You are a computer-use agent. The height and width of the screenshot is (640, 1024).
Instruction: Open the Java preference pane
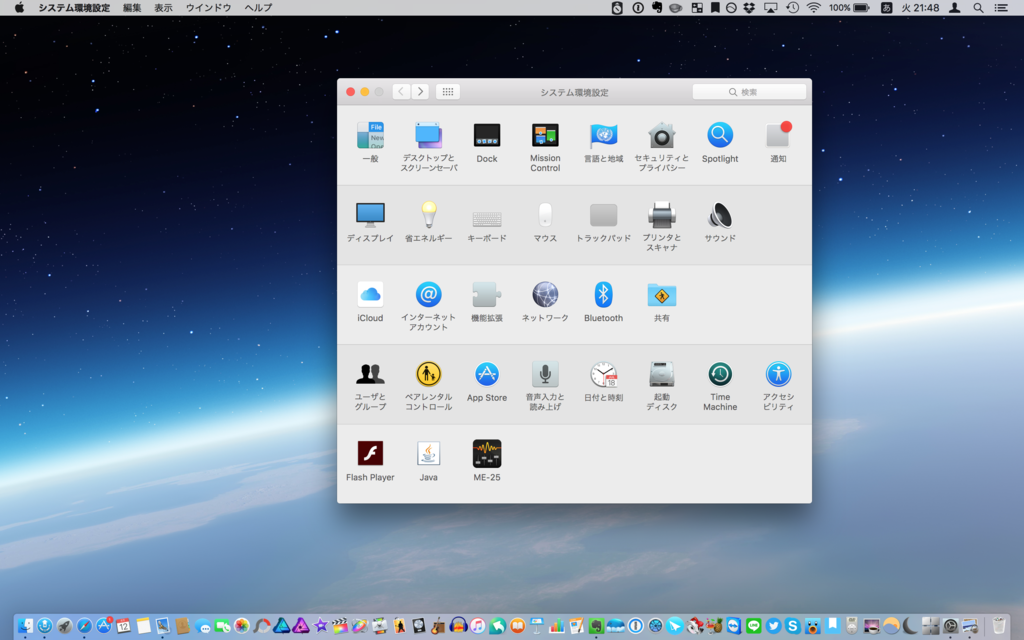pos(428,461)
